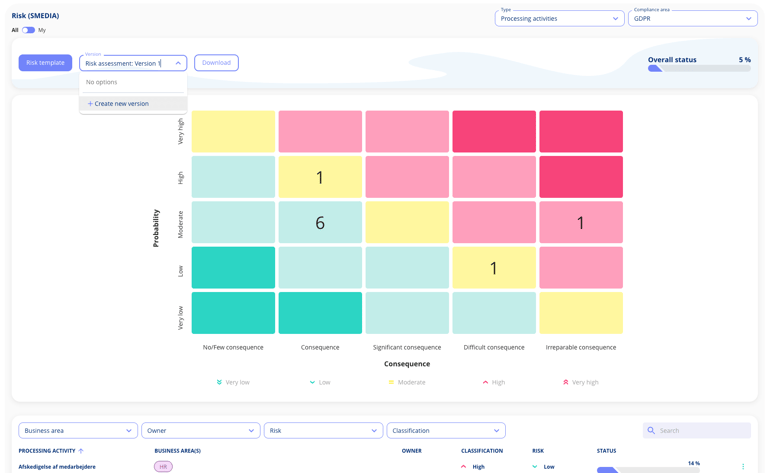
Task: Toggle the All/My switch
Action: pyautogui.click(x=28, y=30)
